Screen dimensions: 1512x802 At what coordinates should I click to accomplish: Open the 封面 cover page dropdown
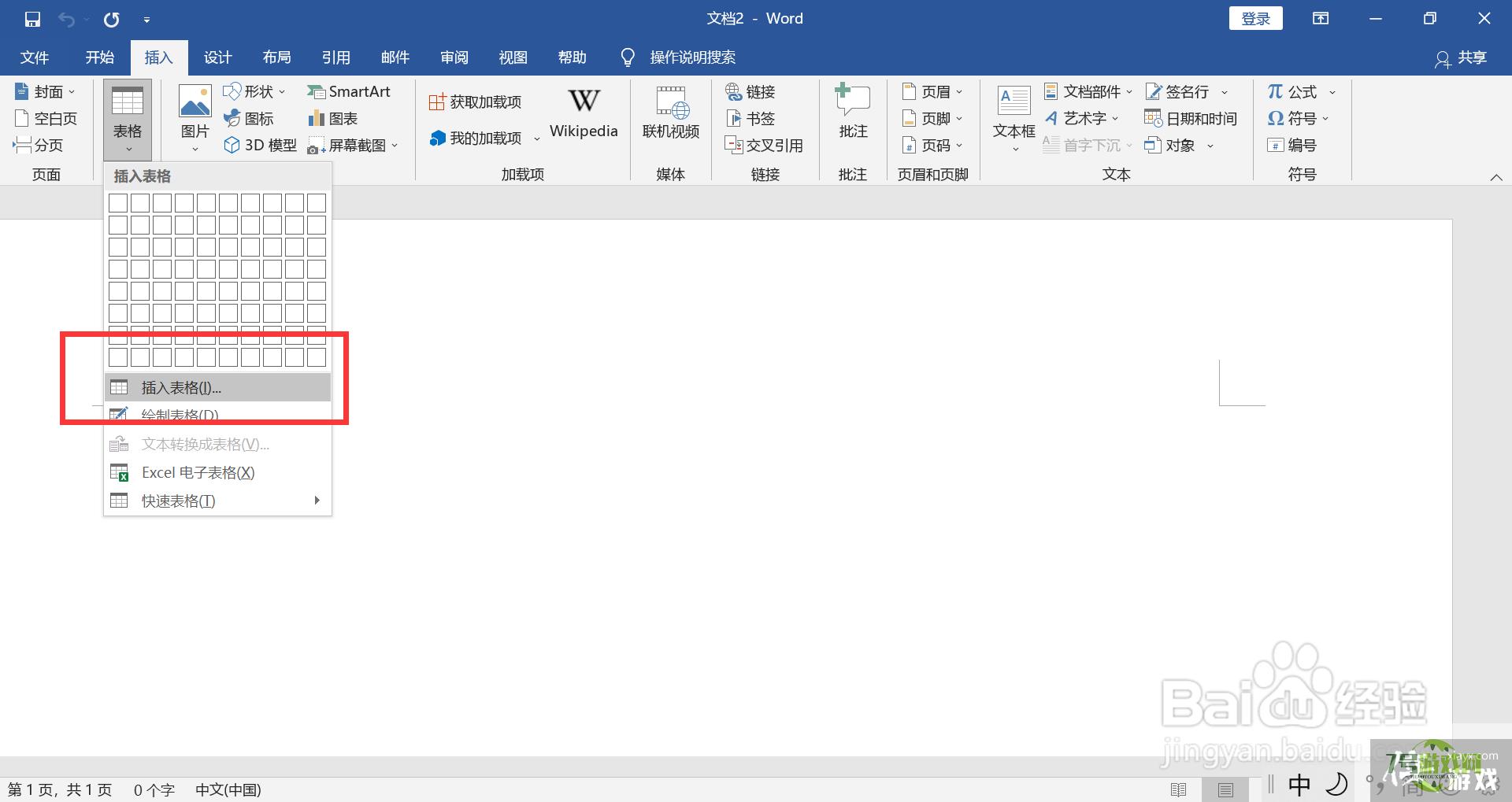coord(46,92)
